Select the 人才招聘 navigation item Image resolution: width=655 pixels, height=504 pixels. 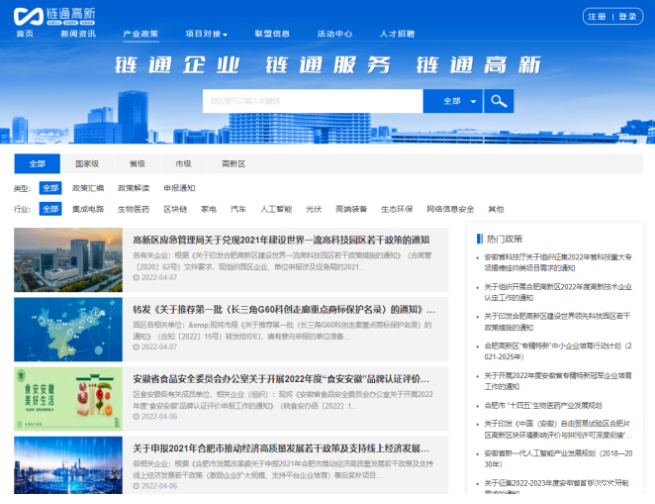tap(396, 34)
